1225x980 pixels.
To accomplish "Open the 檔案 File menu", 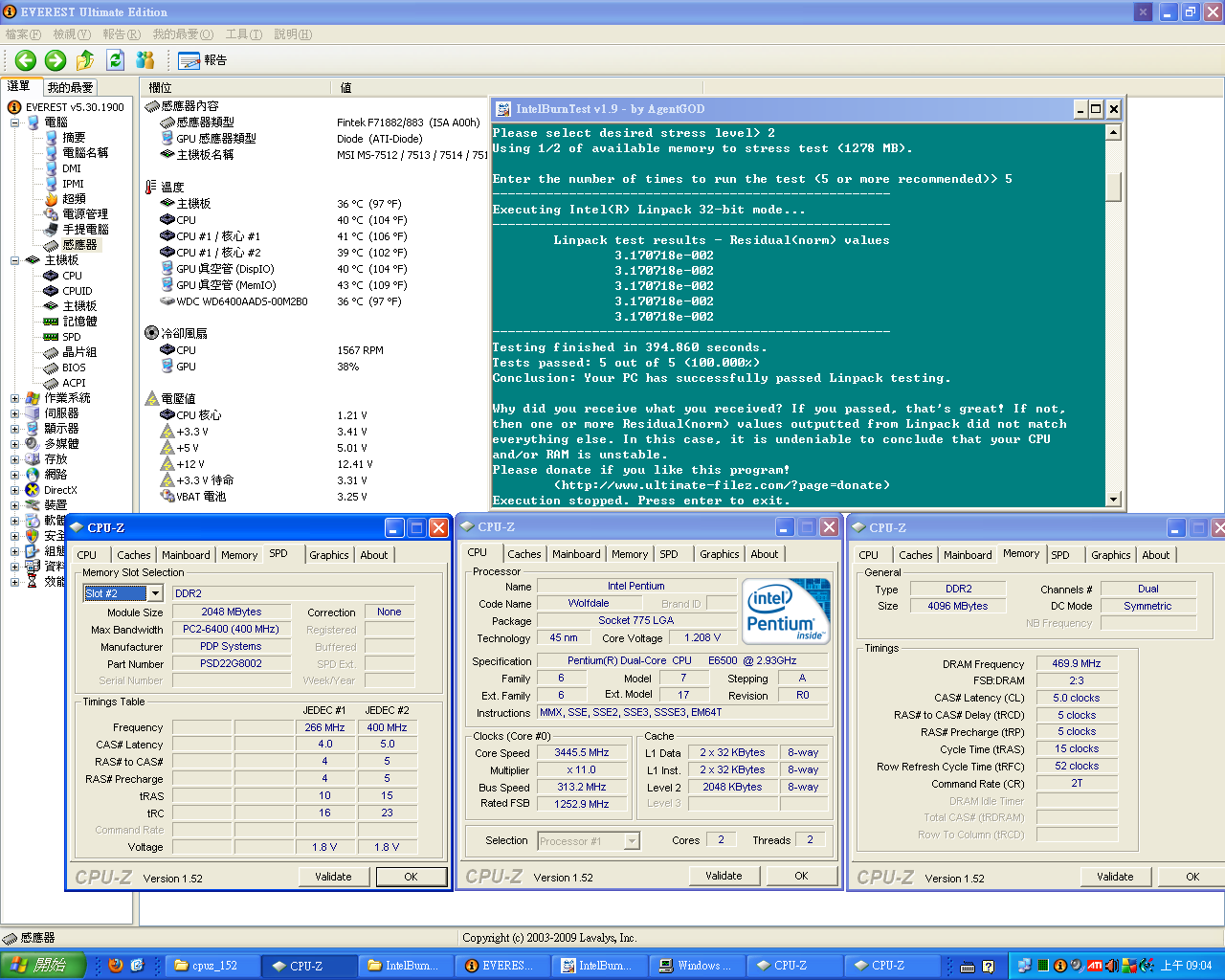I will (23, 34).
